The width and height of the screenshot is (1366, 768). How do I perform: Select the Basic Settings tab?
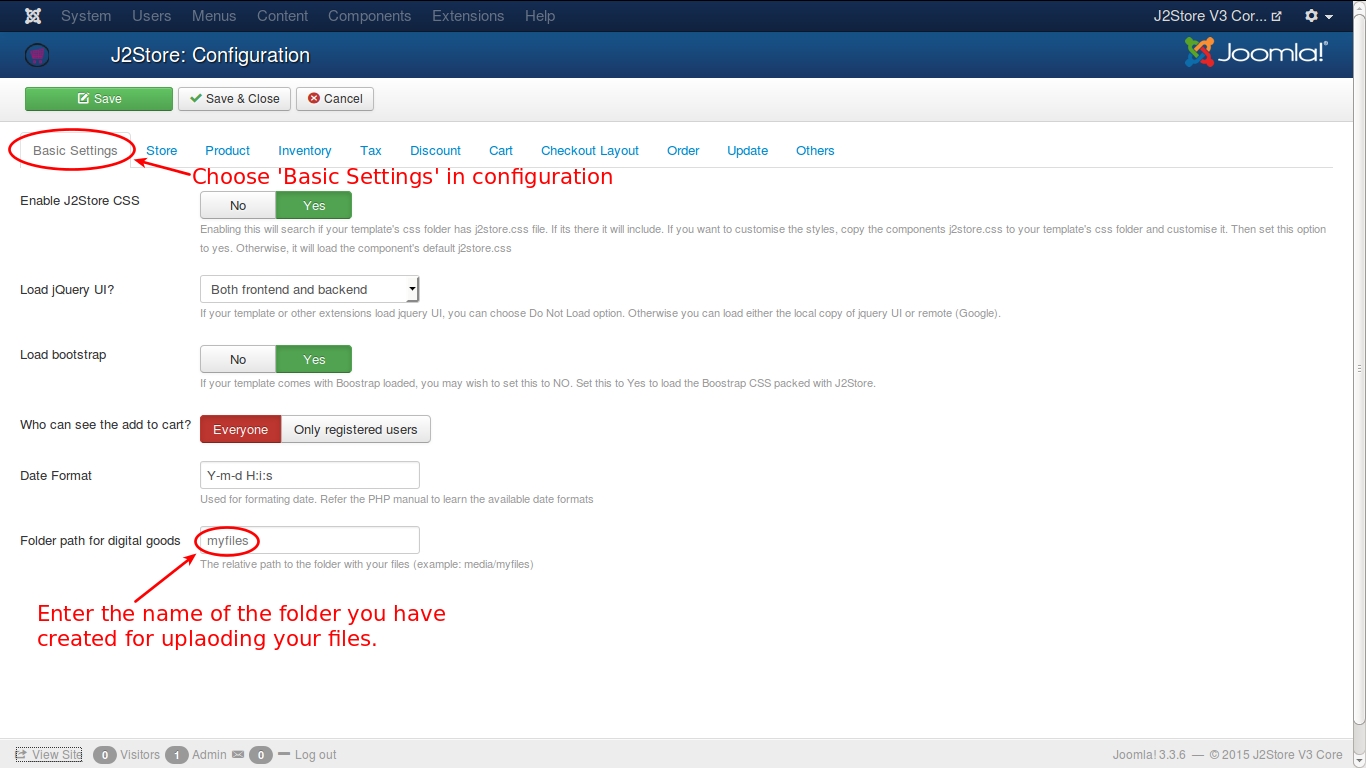tap(75, 151)
